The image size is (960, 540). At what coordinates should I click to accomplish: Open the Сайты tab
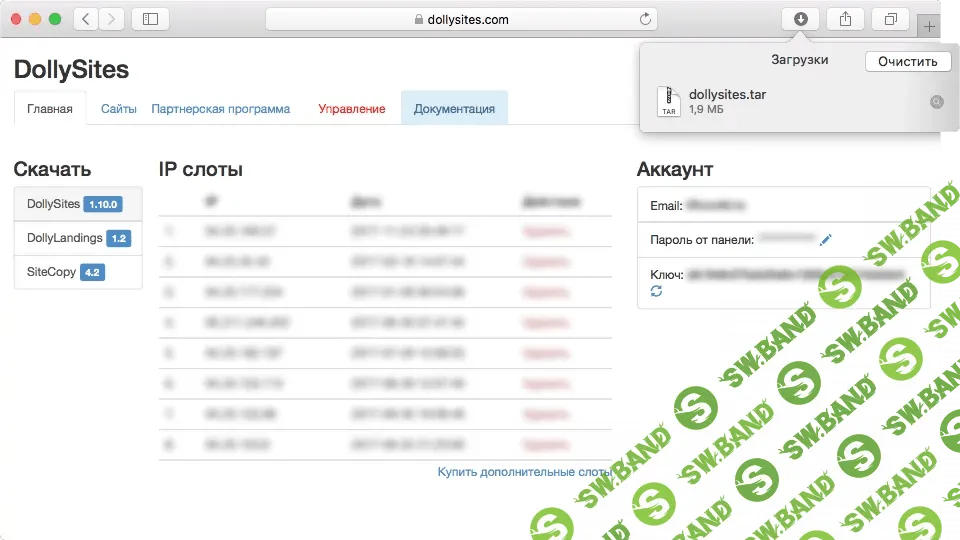(x=119, y=108)
